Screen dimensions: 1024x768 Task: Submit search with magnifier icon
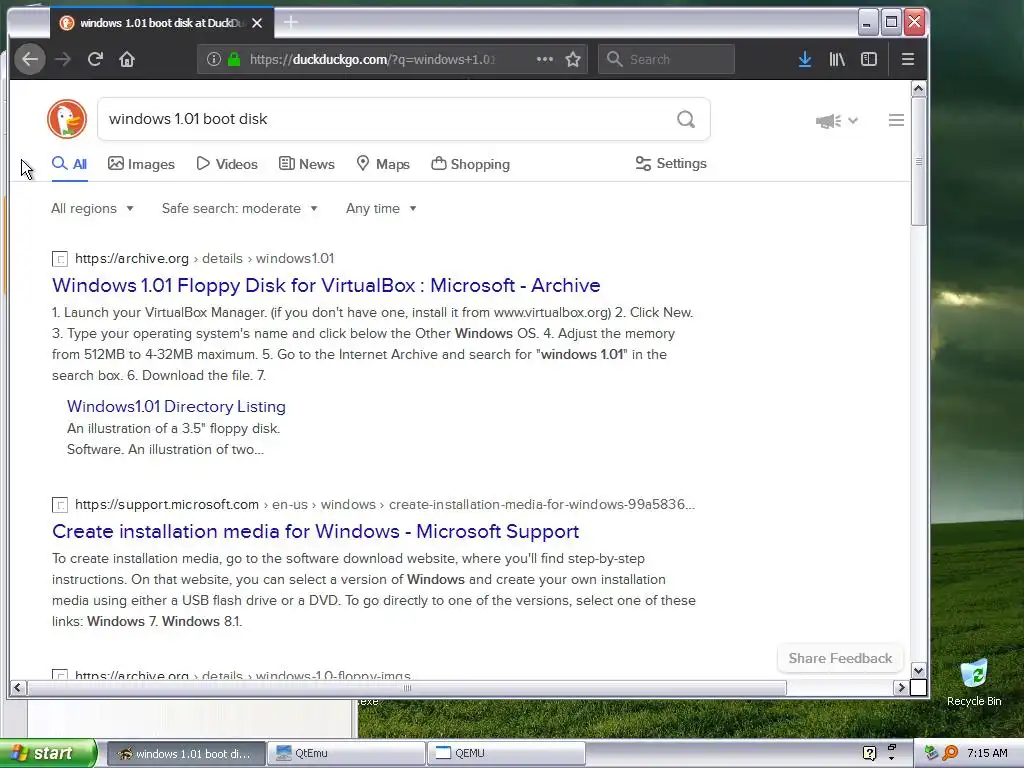tap(686, 120)
